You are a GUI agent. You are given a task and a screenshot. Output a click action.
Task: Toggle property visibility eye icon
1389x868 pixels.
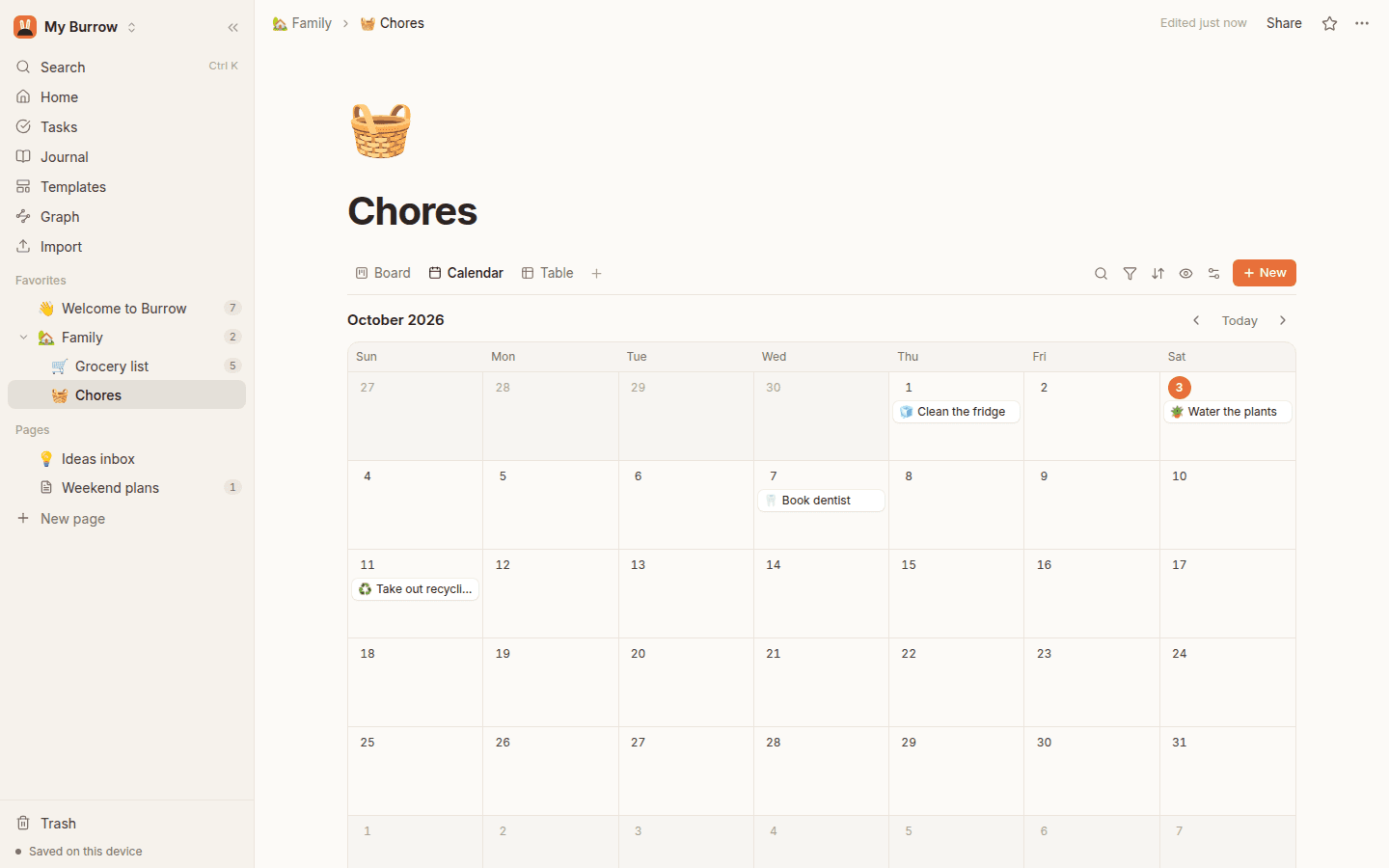[x=1185, y=273]
